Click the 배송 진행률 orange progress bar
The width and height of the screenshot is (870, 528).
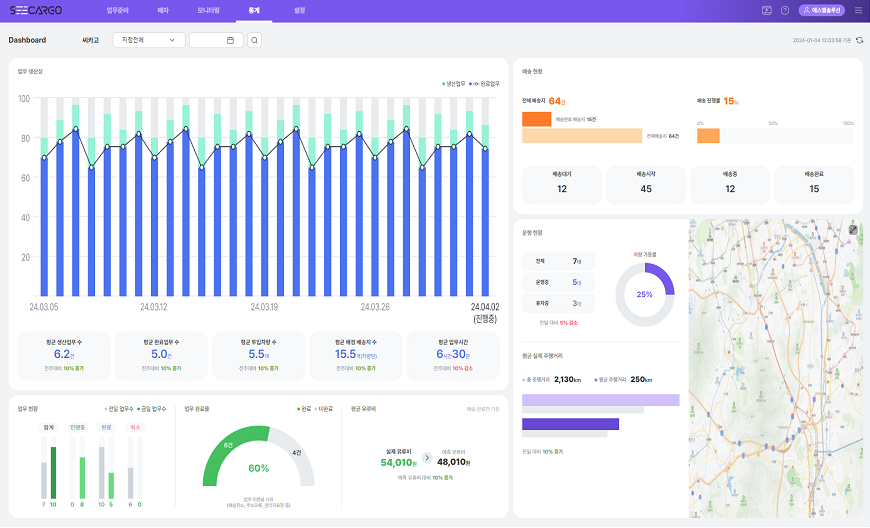click(709, 135)
